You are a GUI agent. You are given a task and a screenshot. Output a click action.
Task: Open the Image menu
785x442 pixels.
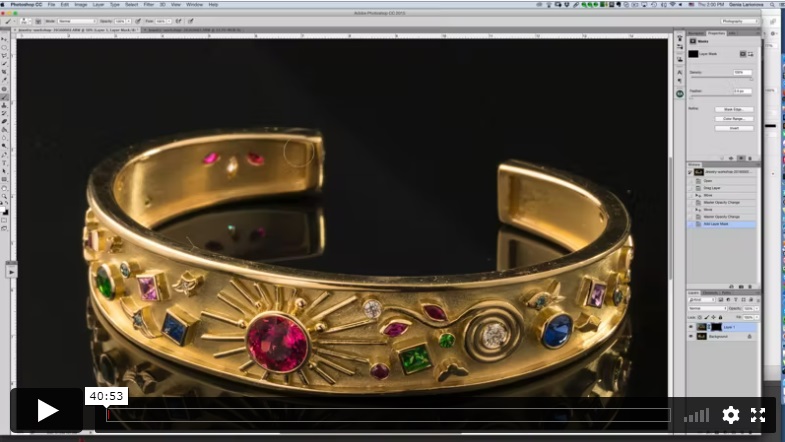click(81, 5)
